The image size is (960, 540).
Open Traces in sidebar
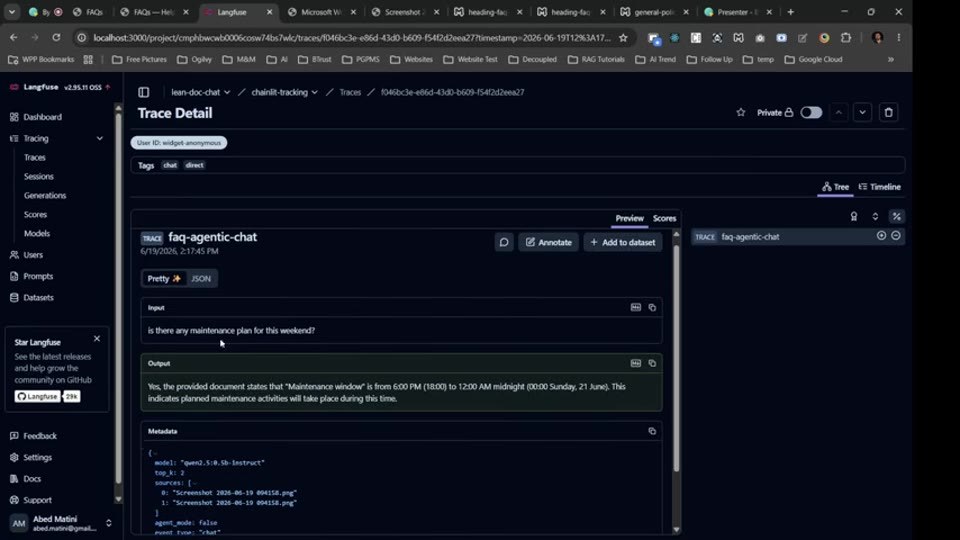(35, 157)
